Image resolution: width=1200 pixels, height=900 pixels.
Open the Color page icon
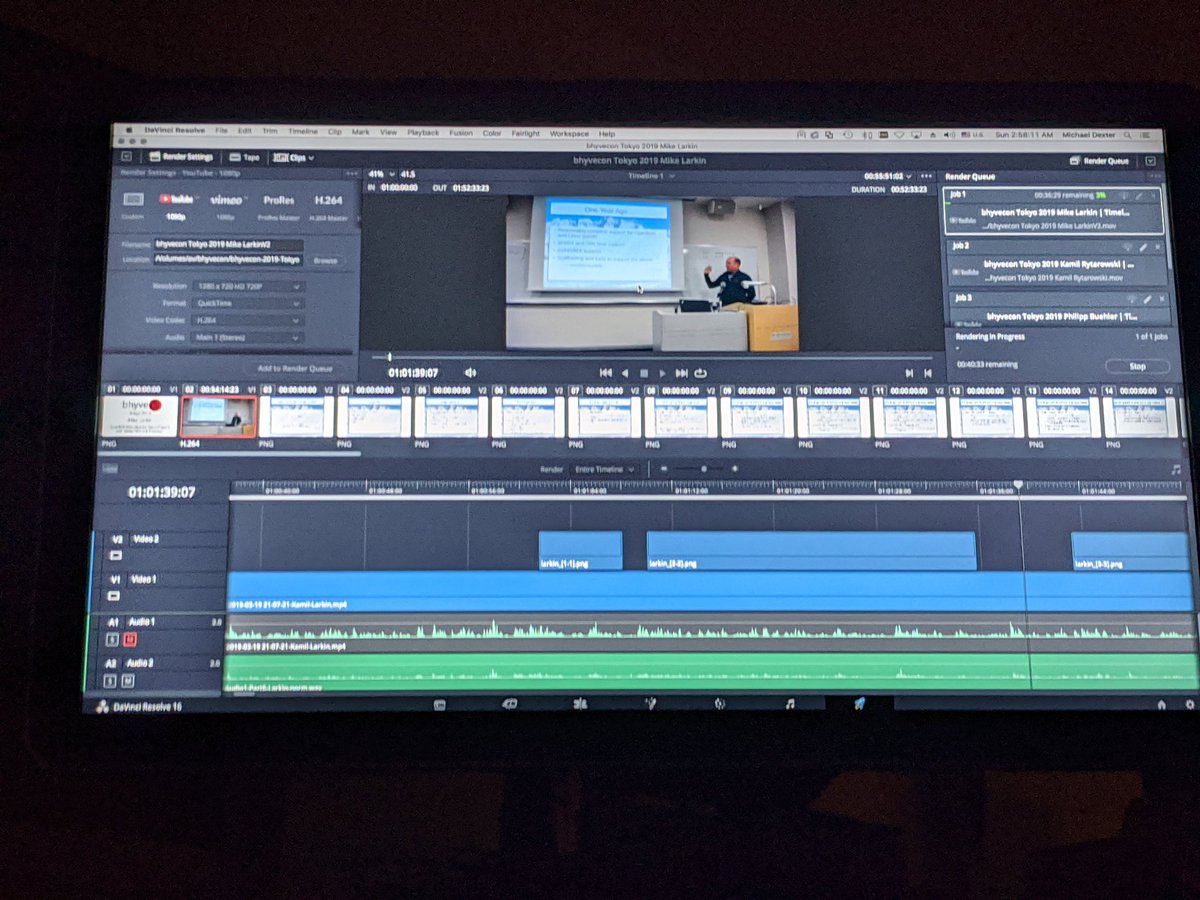tap(719, 704)
